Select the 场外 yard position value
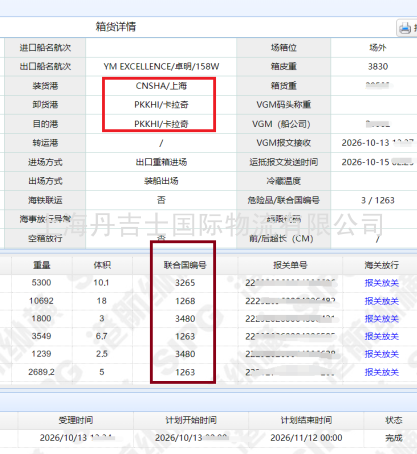 click(x=378, y=48)
